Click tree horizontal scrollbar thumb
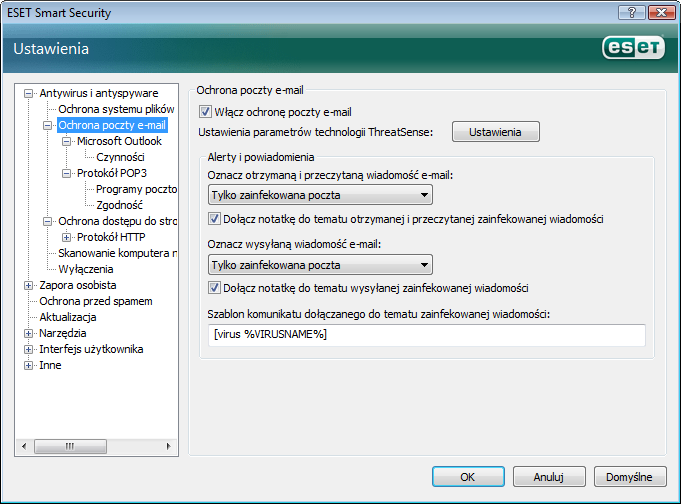Screen dimensions: 681x504 pyautogui.click(x=70, y=446)
